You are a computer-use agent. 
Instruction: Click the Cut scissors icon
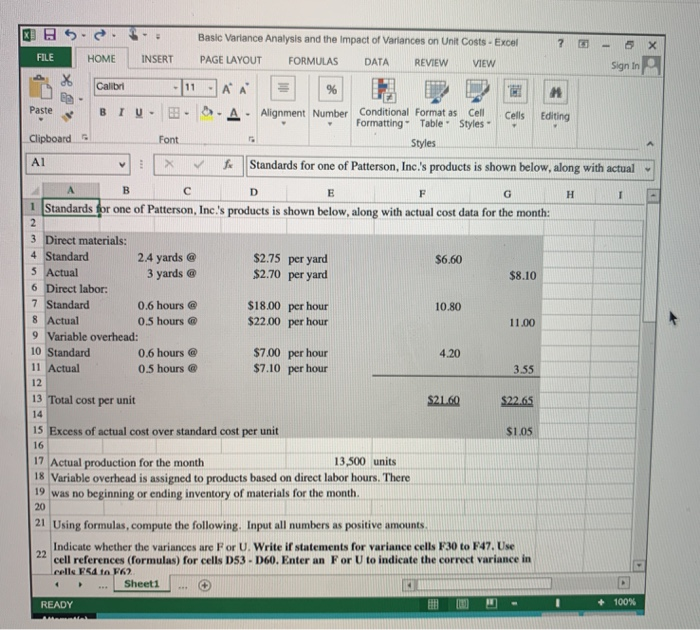(x=67, y=80)
